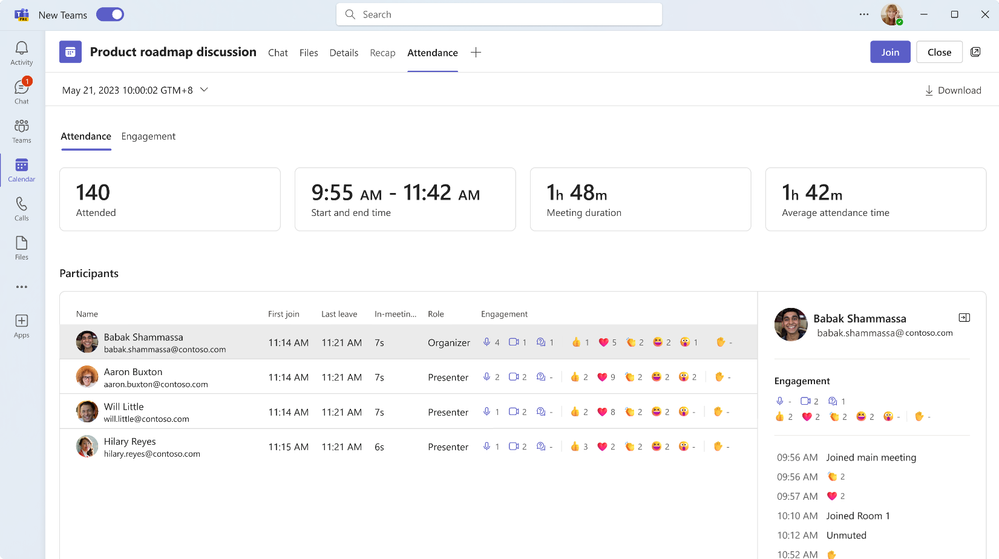Screen dimensions: 999x559
Task: Click the Close button beside Join
Action: coord(939,52)
